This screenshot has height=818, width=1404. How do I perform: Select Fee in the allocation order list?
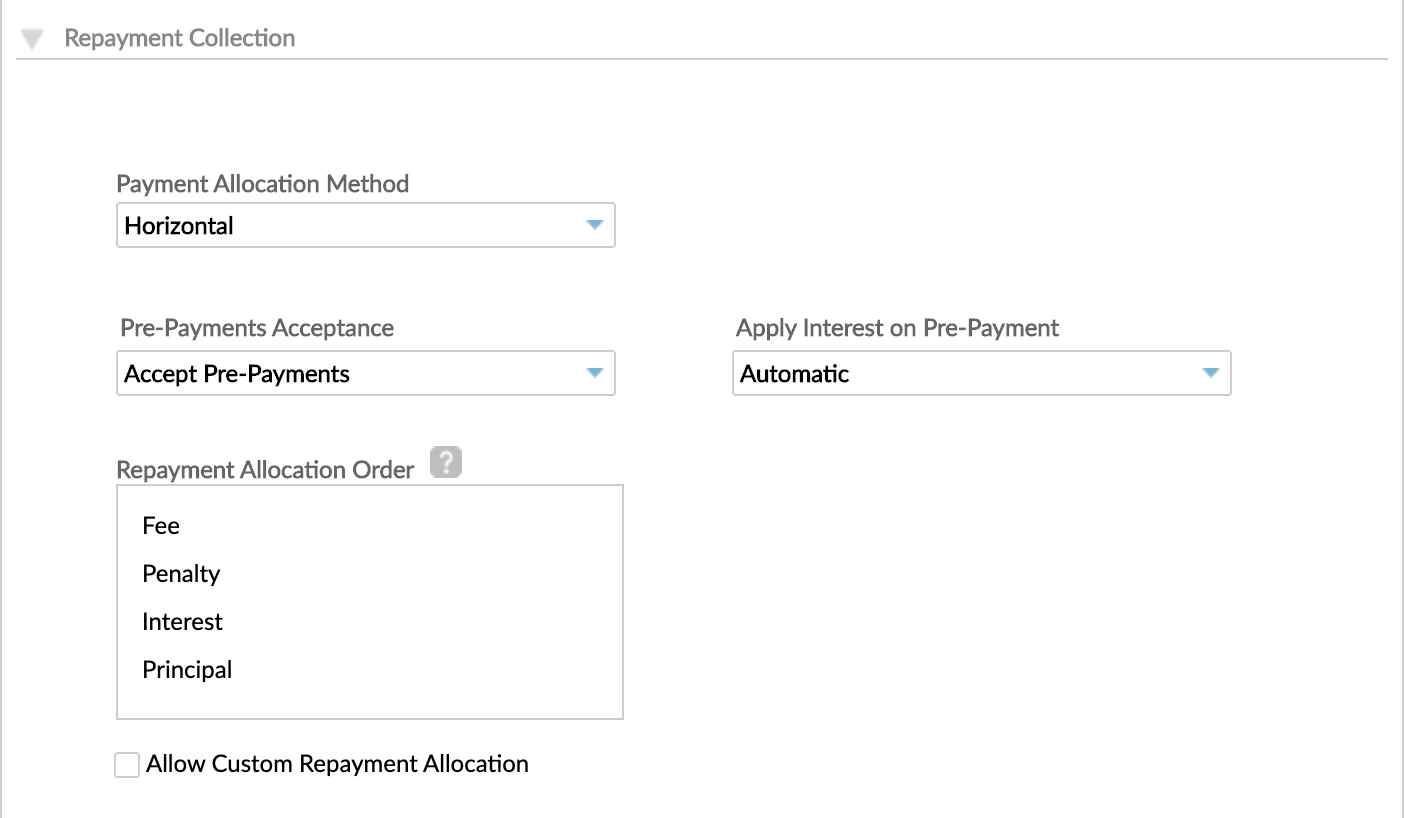click(x=161, y=525)
